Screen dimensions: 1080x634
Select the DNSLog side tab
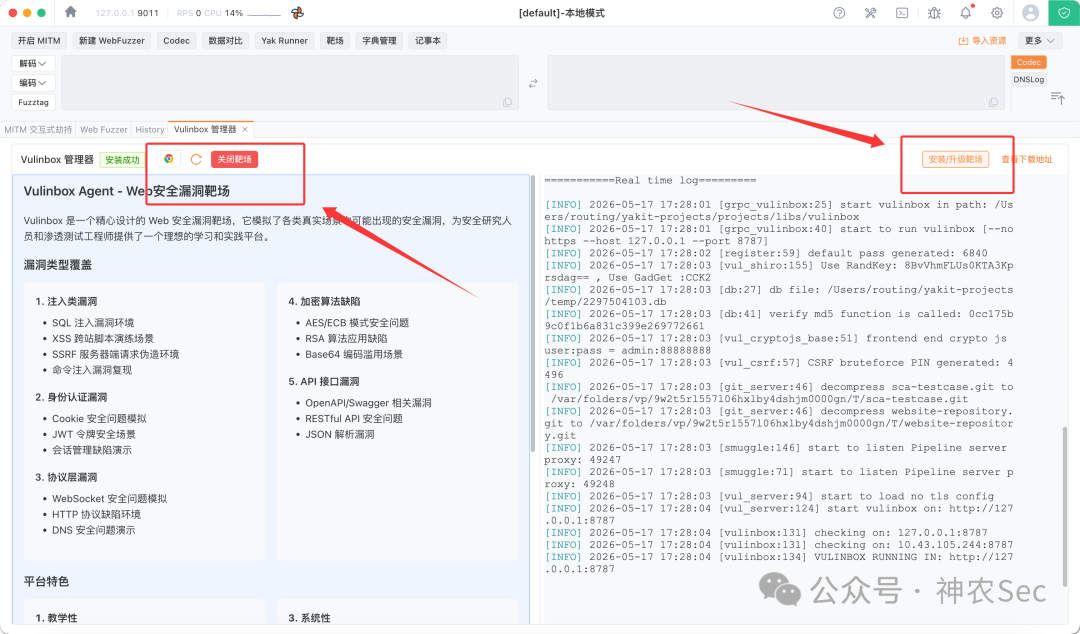[1028, 79]
